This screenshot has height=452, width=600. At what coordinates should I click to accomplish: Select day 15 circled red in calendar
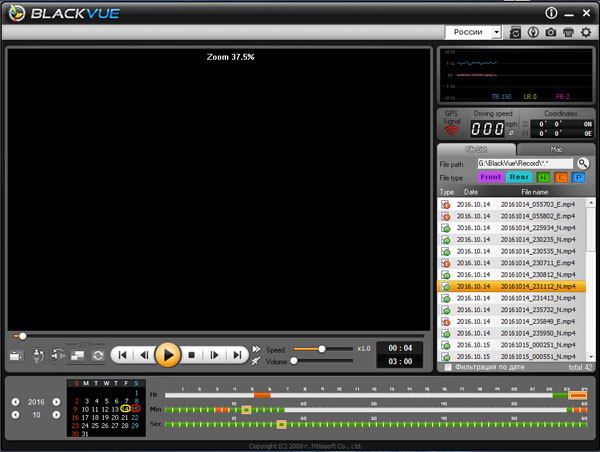[x=135, y=409]
